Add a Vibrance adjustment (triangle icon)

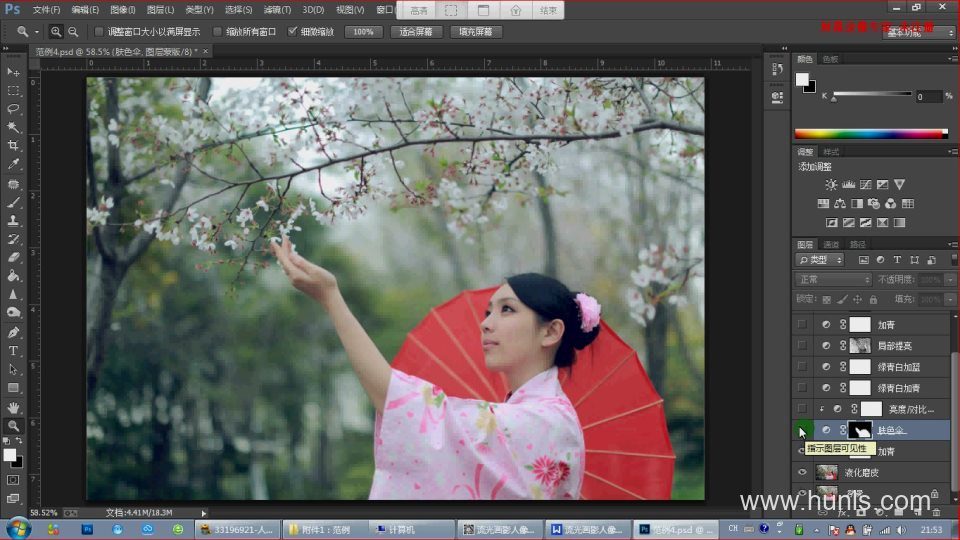(x=899, y=184)
